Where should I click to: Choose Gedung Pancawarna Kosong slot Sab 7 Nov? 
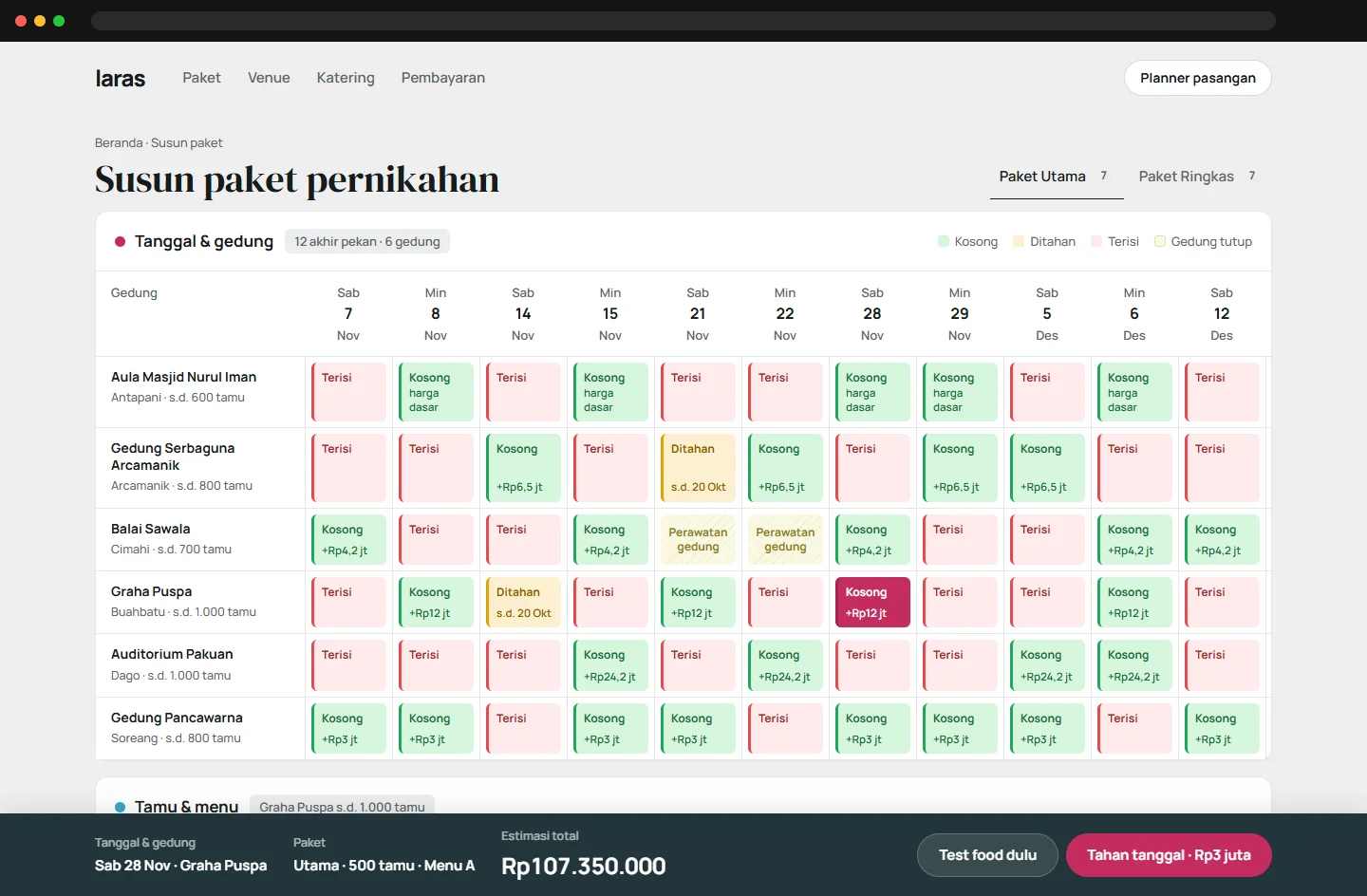[348, 729]
